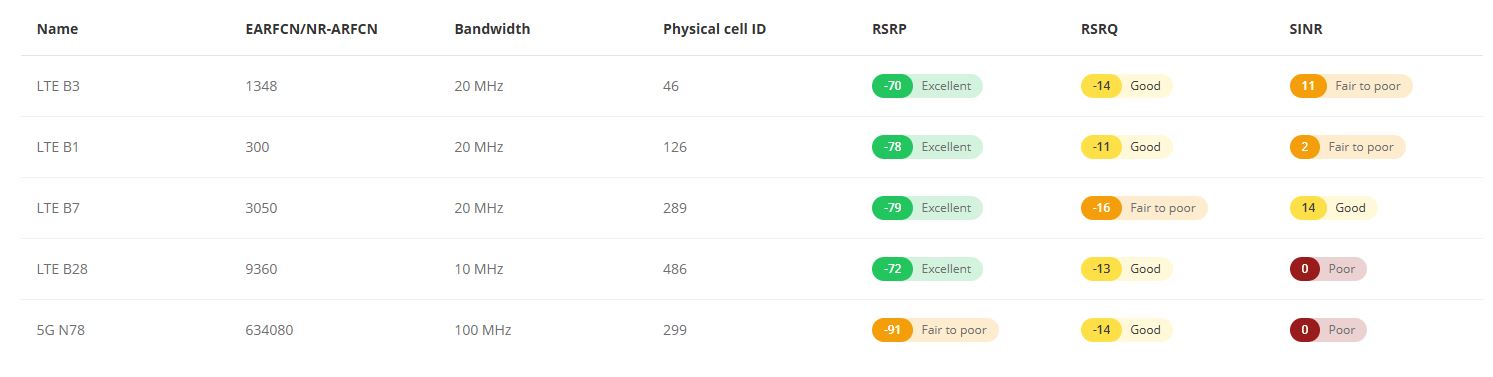Click the Bandwidth column header
This screenshot has width=1493, height=377.
click(492, 29)
